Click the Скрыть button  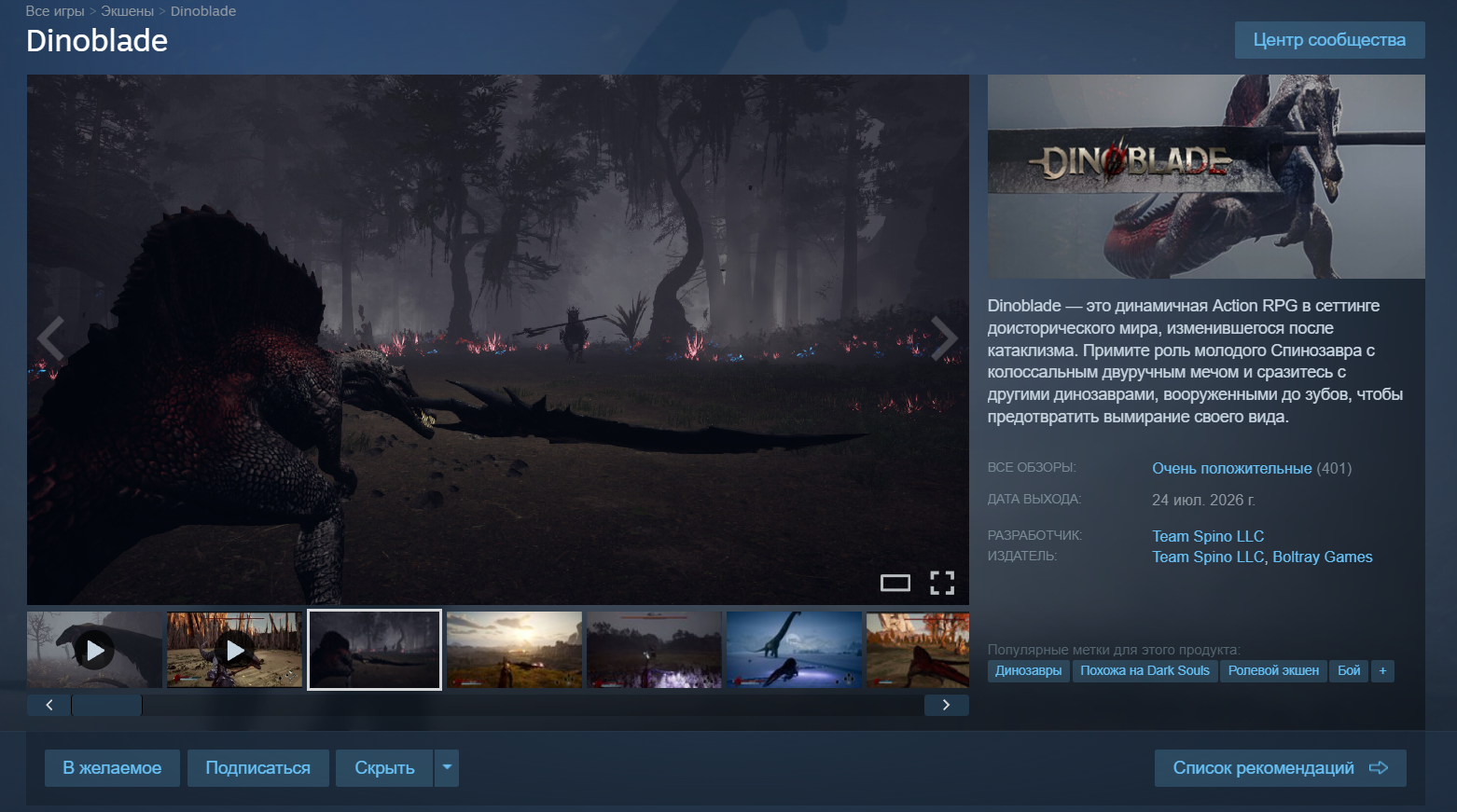tap(384, 768)
